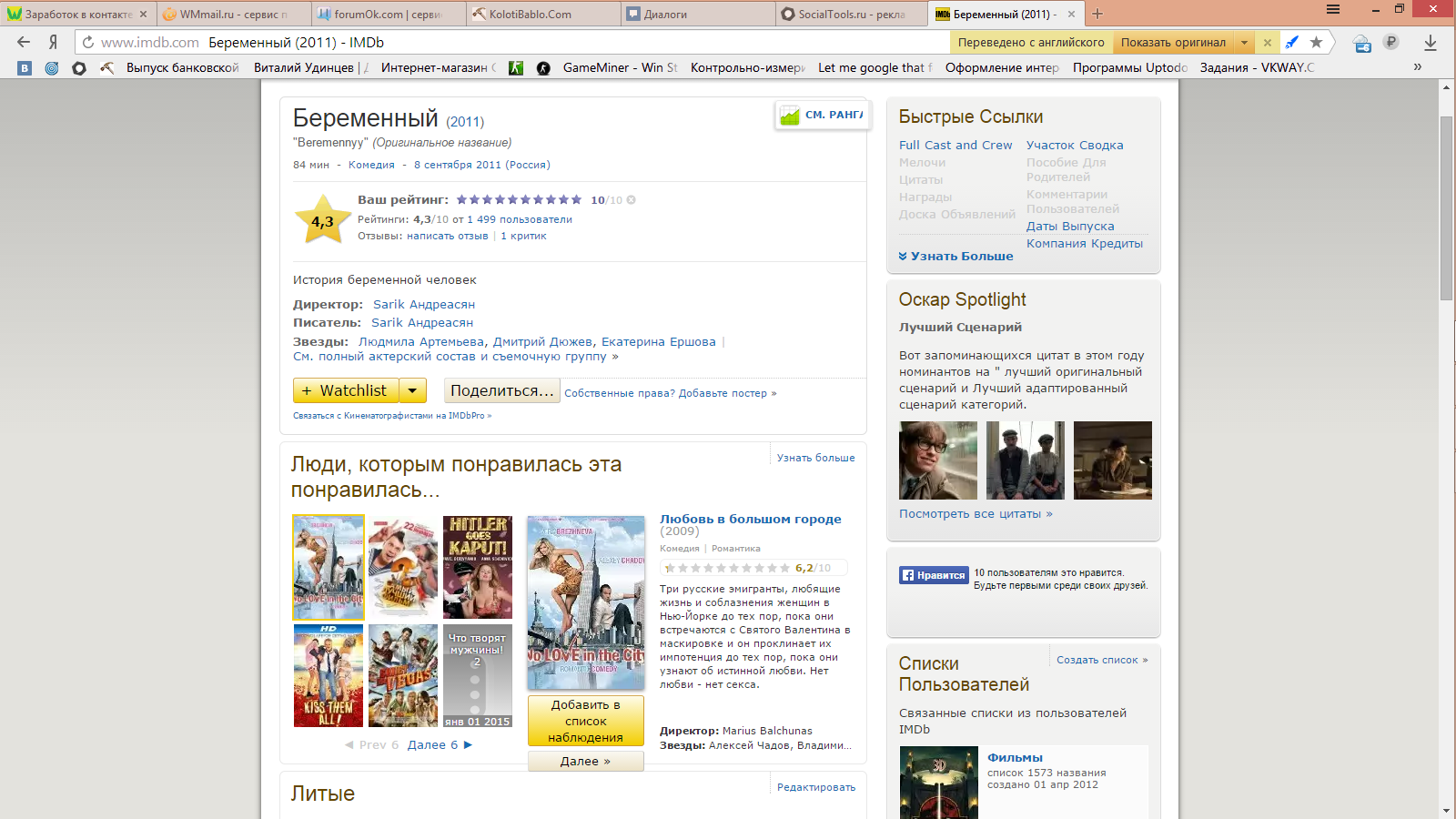The image size is (1456, 819).
Task: Open the pickaxe bookmark icon in bookmarks bar
Action: pyautogui.click(x=106, y=67)
